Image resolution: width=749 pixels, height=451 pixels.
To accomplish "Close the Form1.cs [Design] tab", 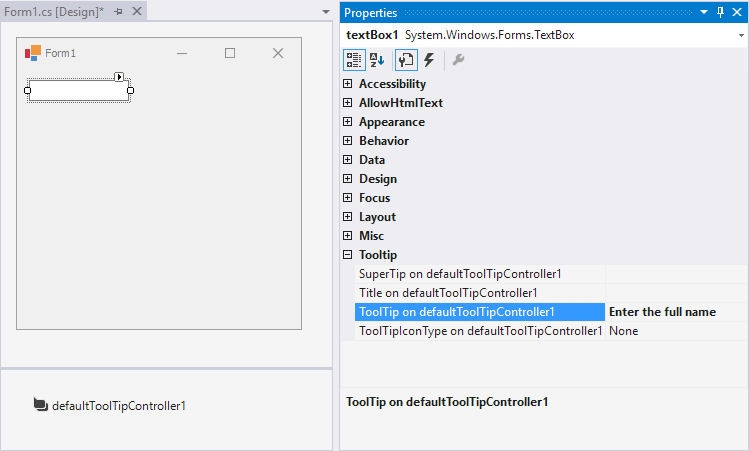I will (136, 11).
